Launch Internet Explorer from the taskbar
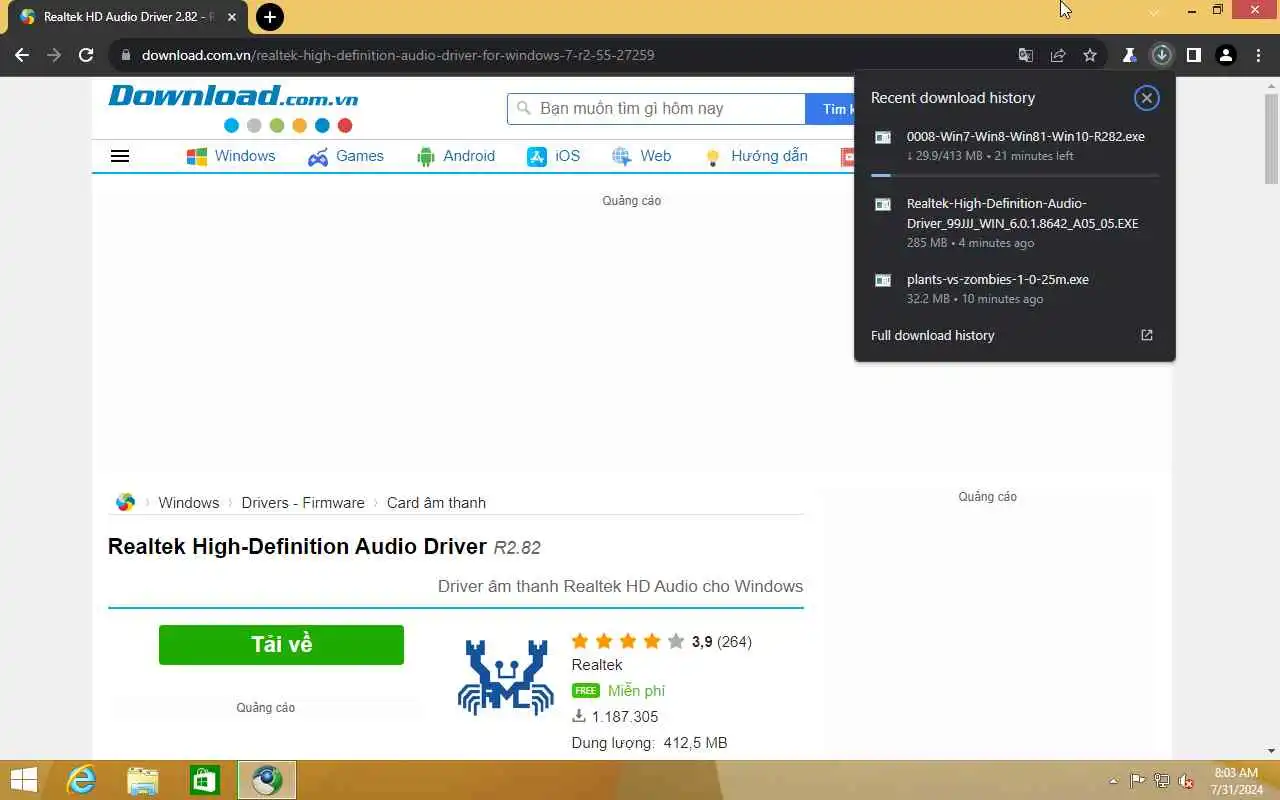Image resolution: width=1280 pixels, height=800 pixels. pyautogui.click(x=80, y=780)
